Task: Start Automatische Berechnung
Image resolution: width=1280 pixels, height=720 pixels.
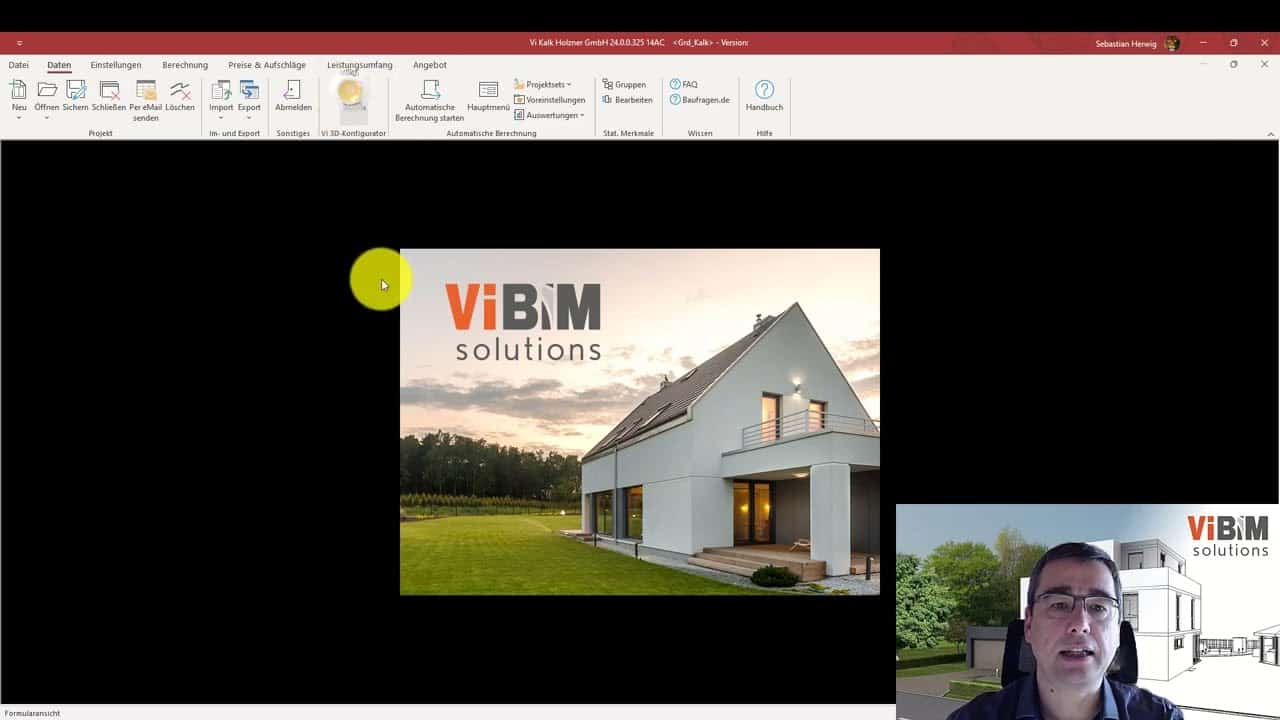Action: 430,101
